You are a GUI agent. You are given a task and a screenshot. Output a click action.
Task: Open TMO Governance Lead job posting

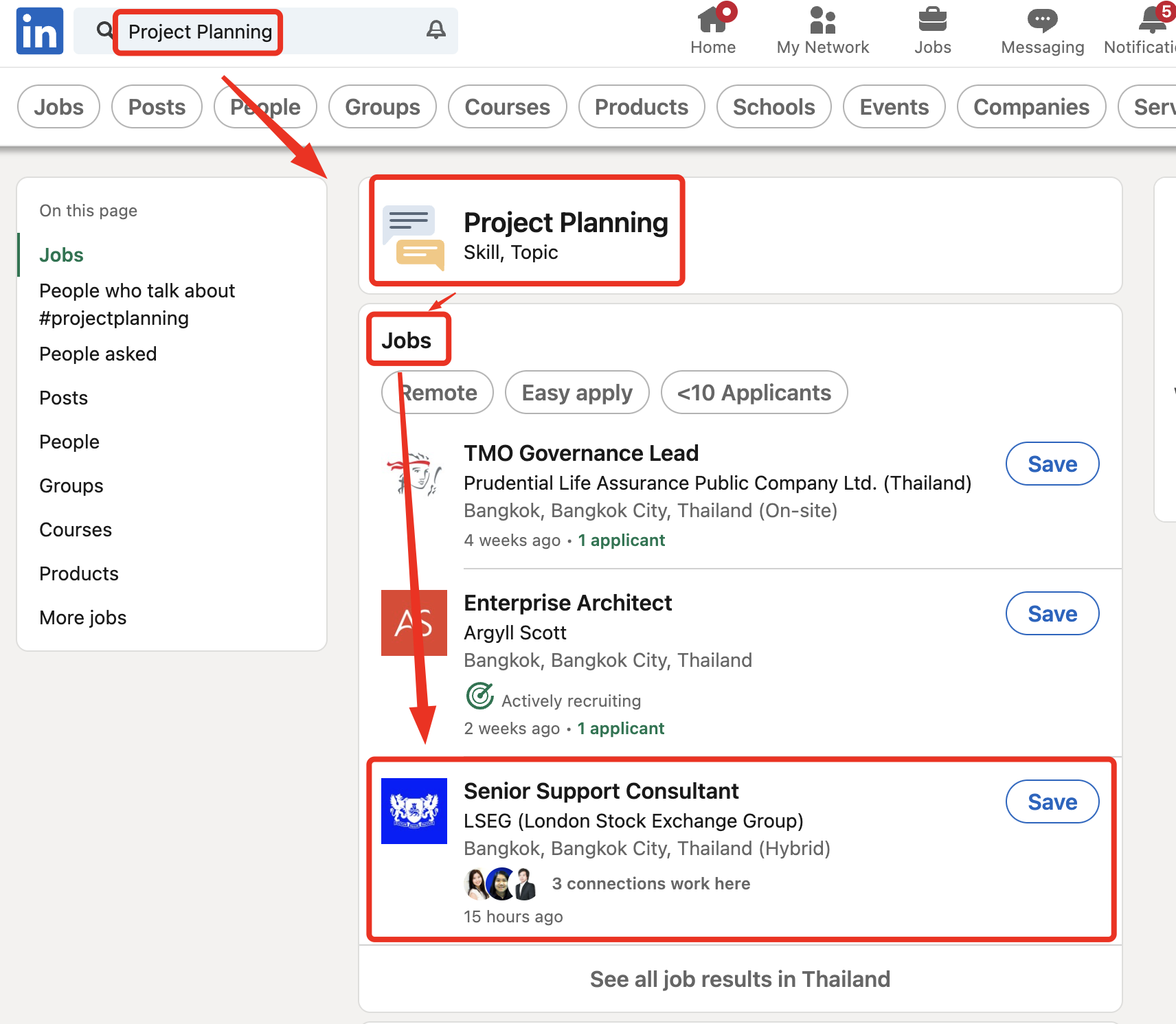(581, 453)
